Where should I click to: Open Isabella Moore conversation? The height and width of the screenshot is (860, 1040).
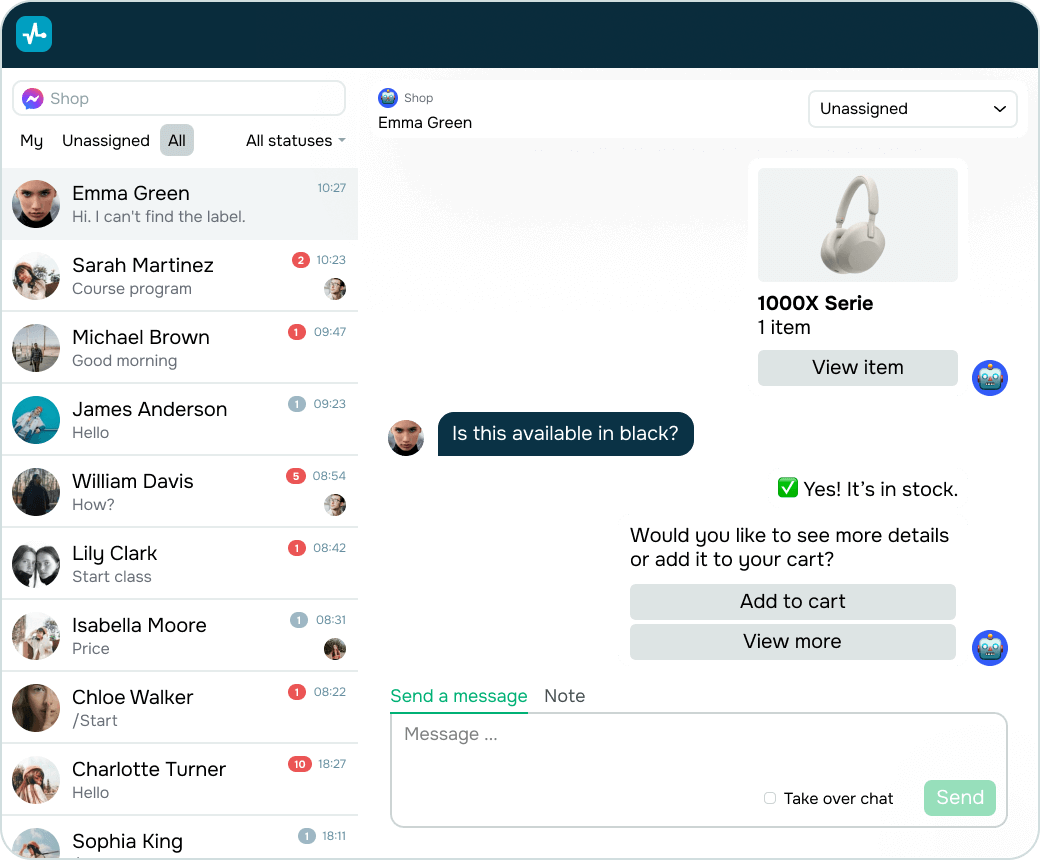click(x=180, y=636)
